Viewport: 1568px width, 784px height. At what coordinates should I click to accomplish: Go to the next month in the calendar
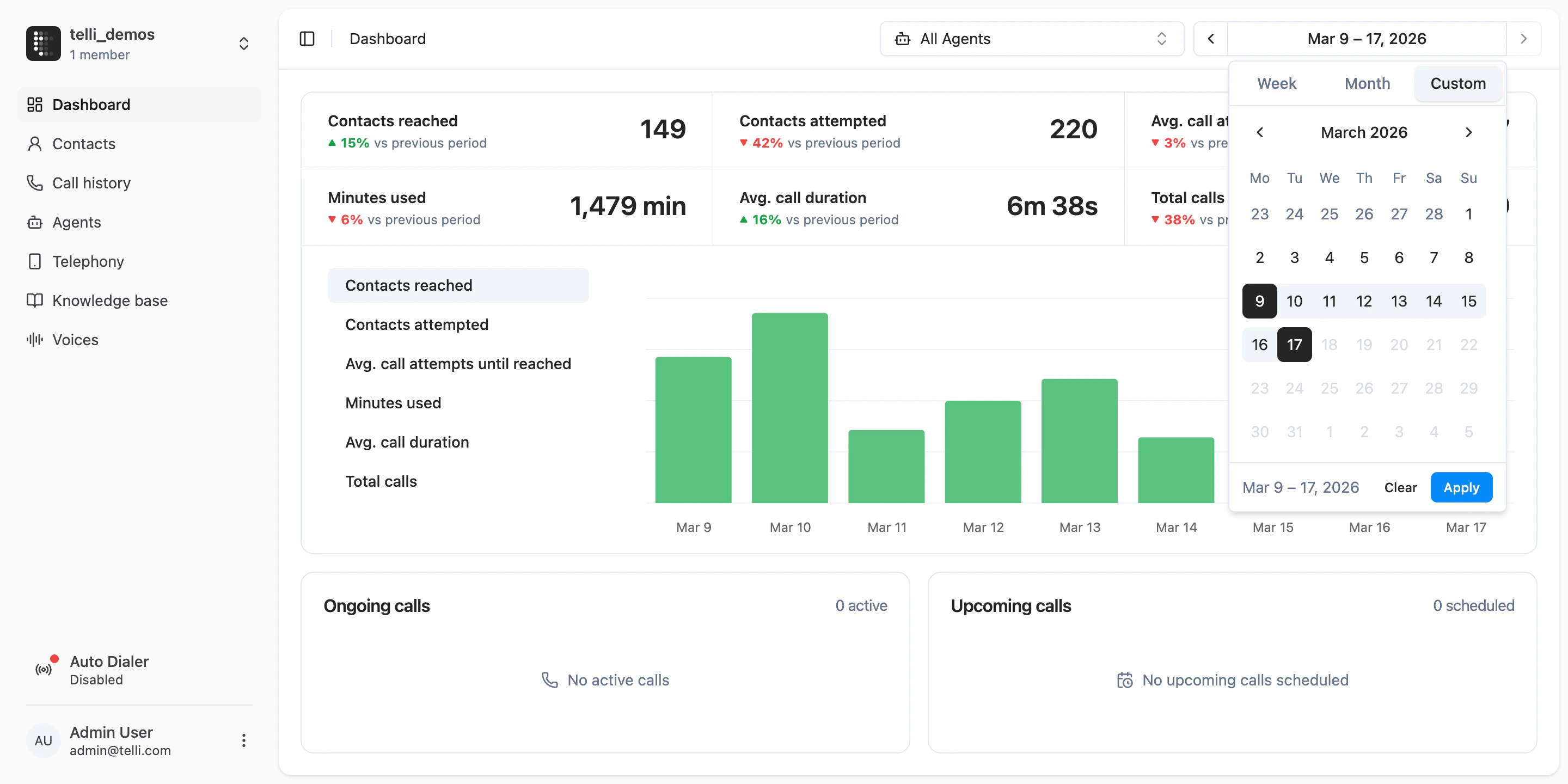(x=1469, y=132)
